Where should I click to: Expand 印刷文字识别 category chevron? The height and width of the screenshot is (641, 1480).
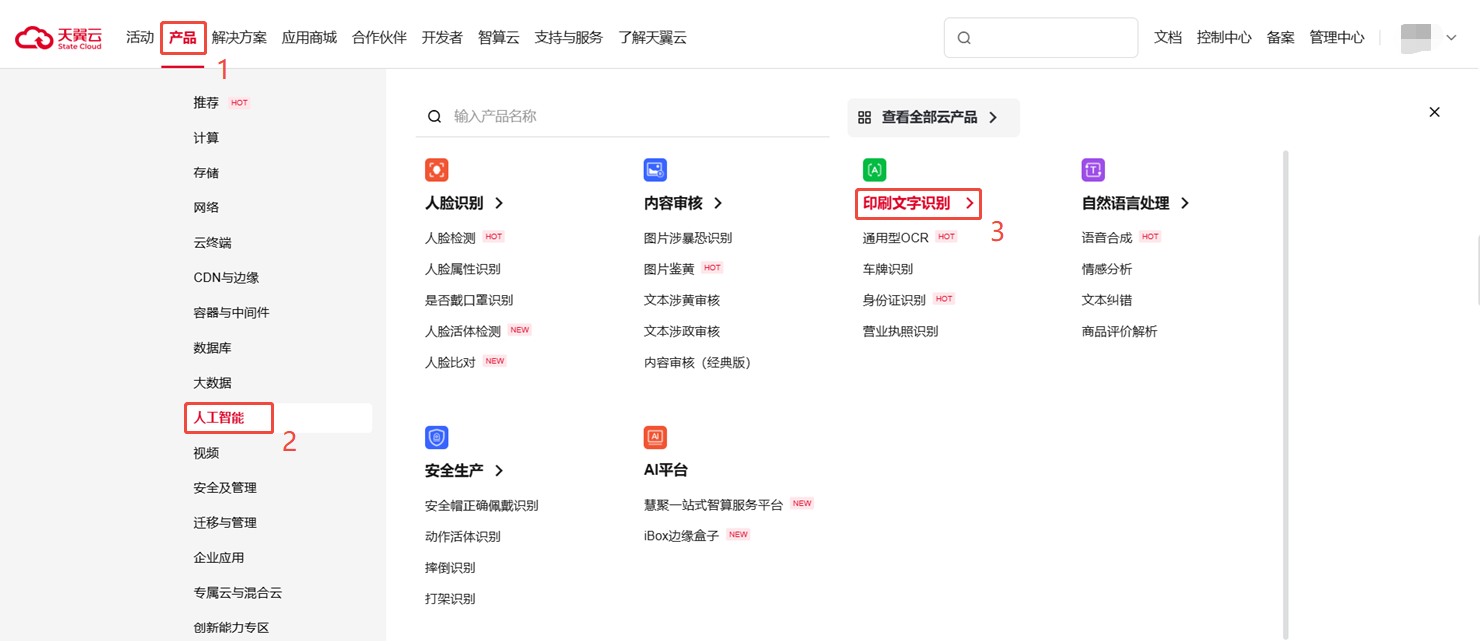click(969, 203)
